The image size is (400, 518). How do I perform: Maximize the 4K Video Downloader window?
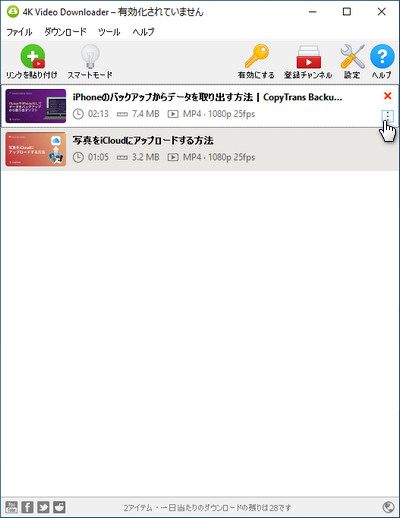click(x=347, y=12)
